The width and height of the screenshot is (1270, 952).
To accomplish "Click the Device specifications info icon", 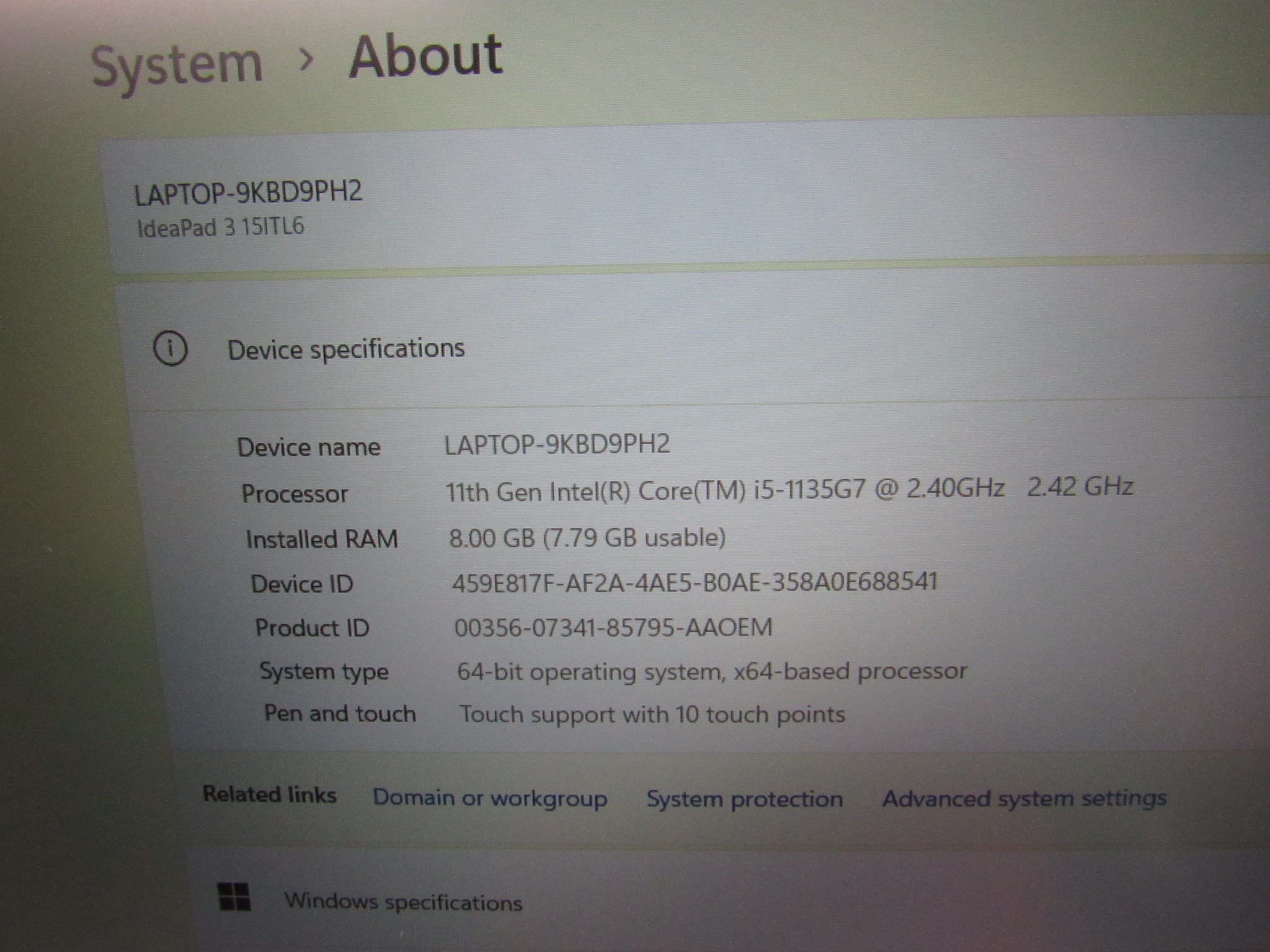I will click(x=170, y=349).
